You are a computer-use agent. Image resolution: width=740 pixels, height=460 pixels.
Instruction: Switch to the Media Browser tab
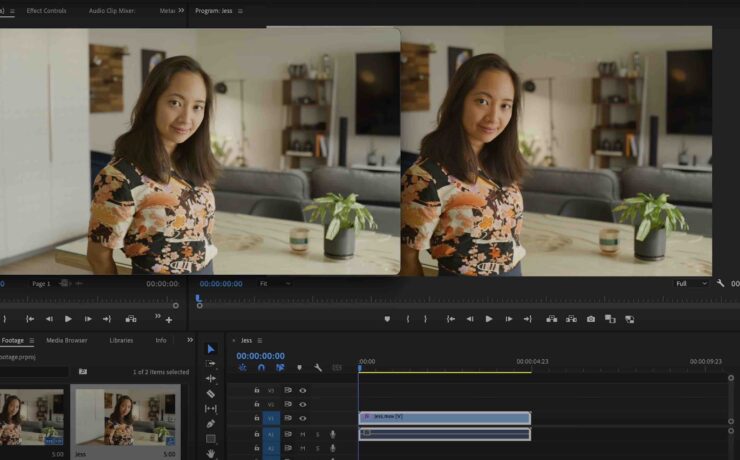67,340
